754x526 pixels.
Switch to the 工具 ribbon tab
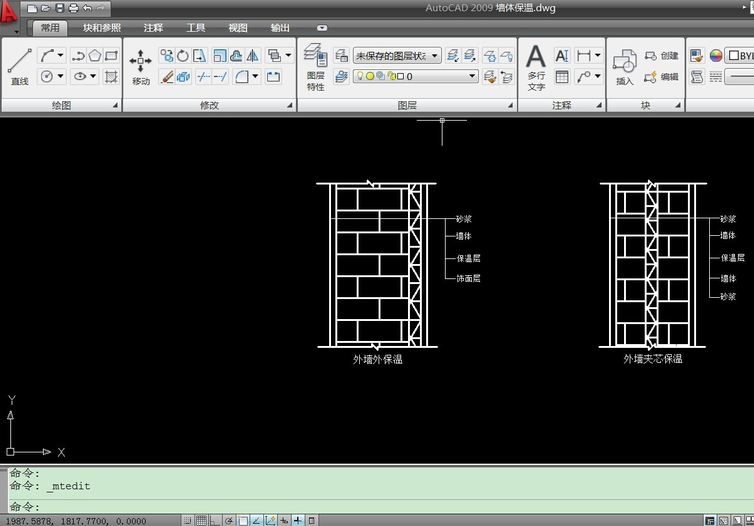coord(195,28)
